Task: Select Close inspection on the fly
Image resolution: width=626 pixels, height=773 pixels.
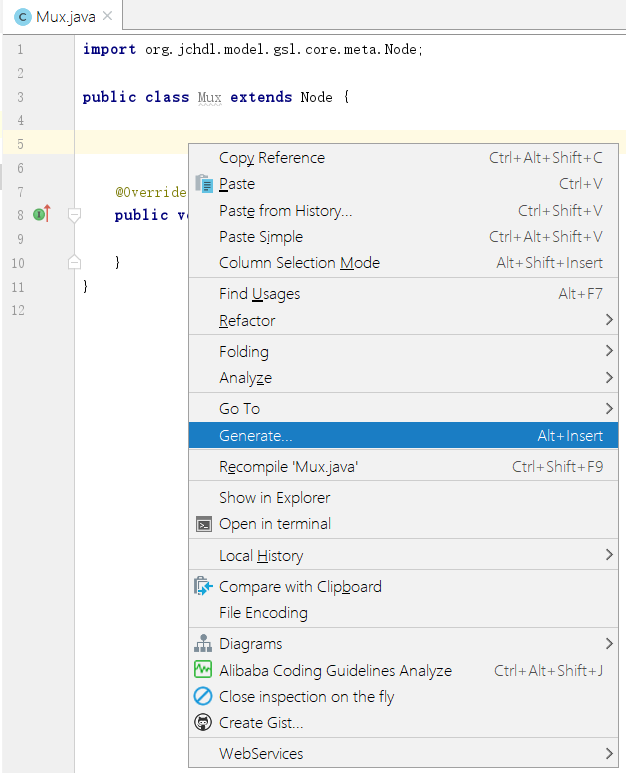Action: click(403, 697)
